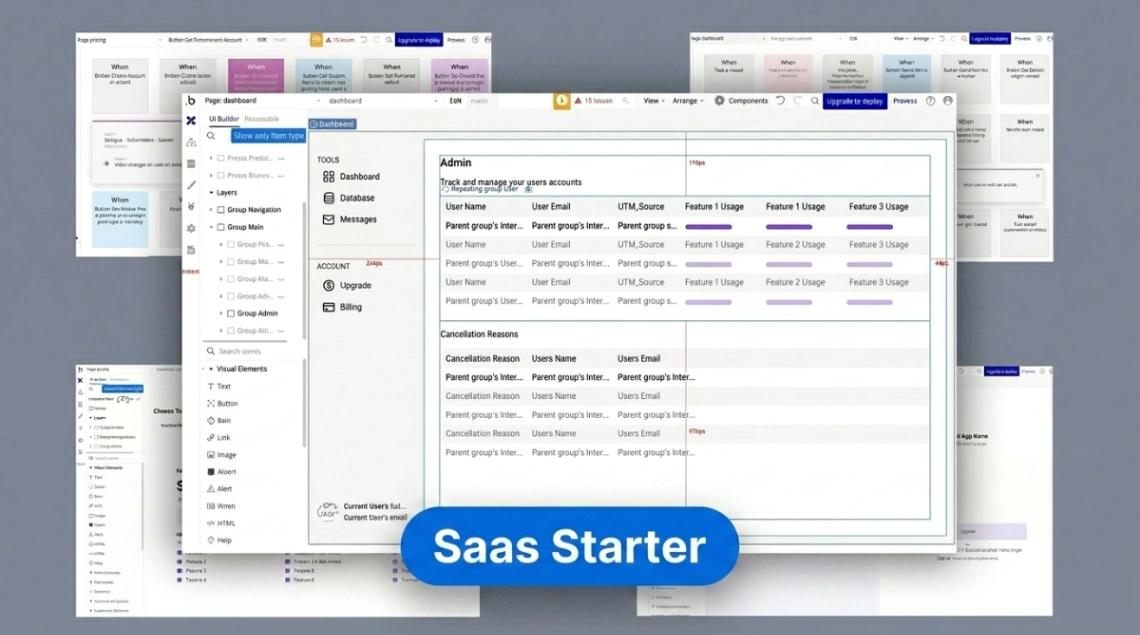Click the Undo arrow in main toolbar
The image size is (1140, 635).
tap(780, 101)
